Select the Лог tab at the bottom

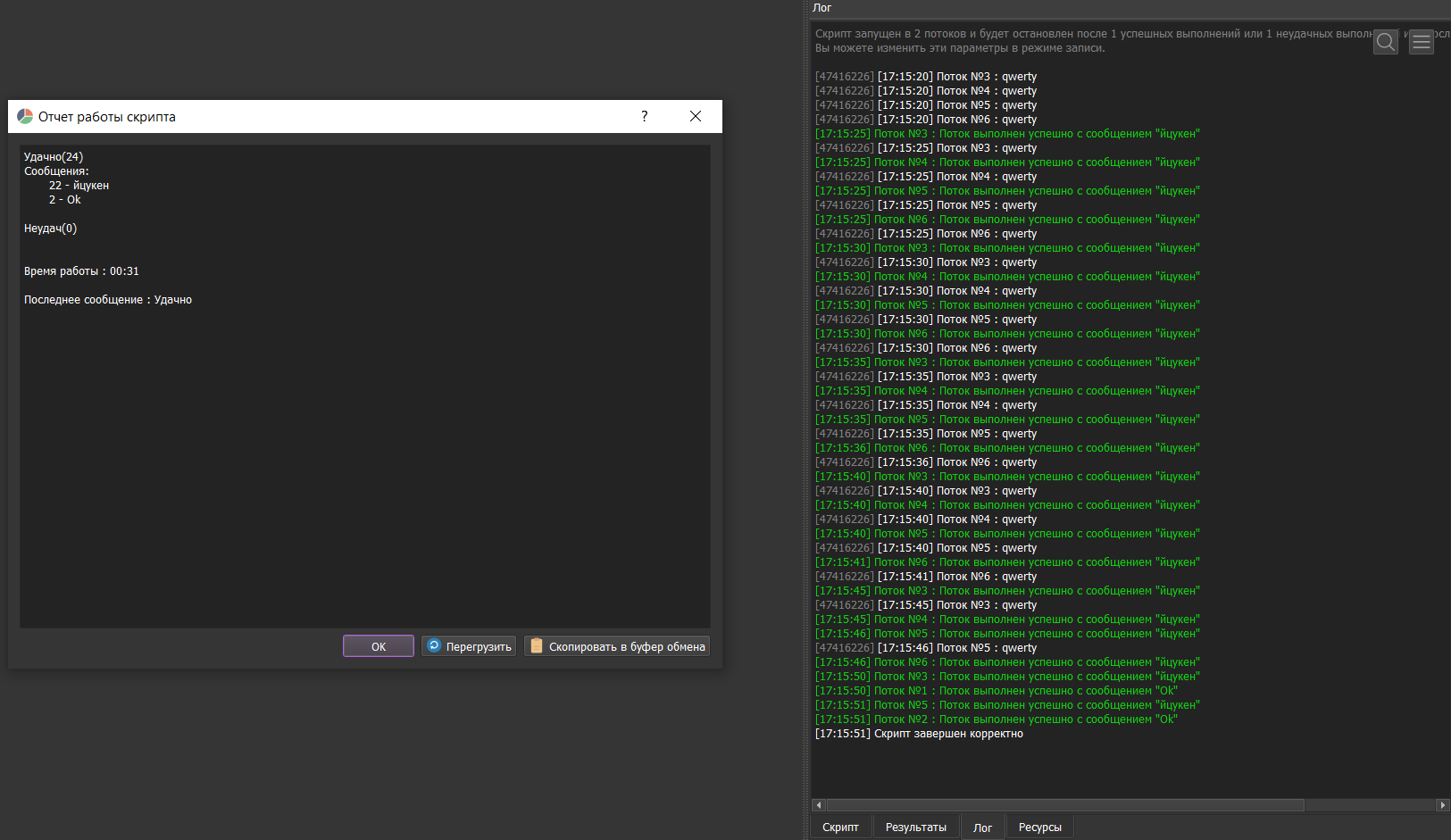(982, 828)
